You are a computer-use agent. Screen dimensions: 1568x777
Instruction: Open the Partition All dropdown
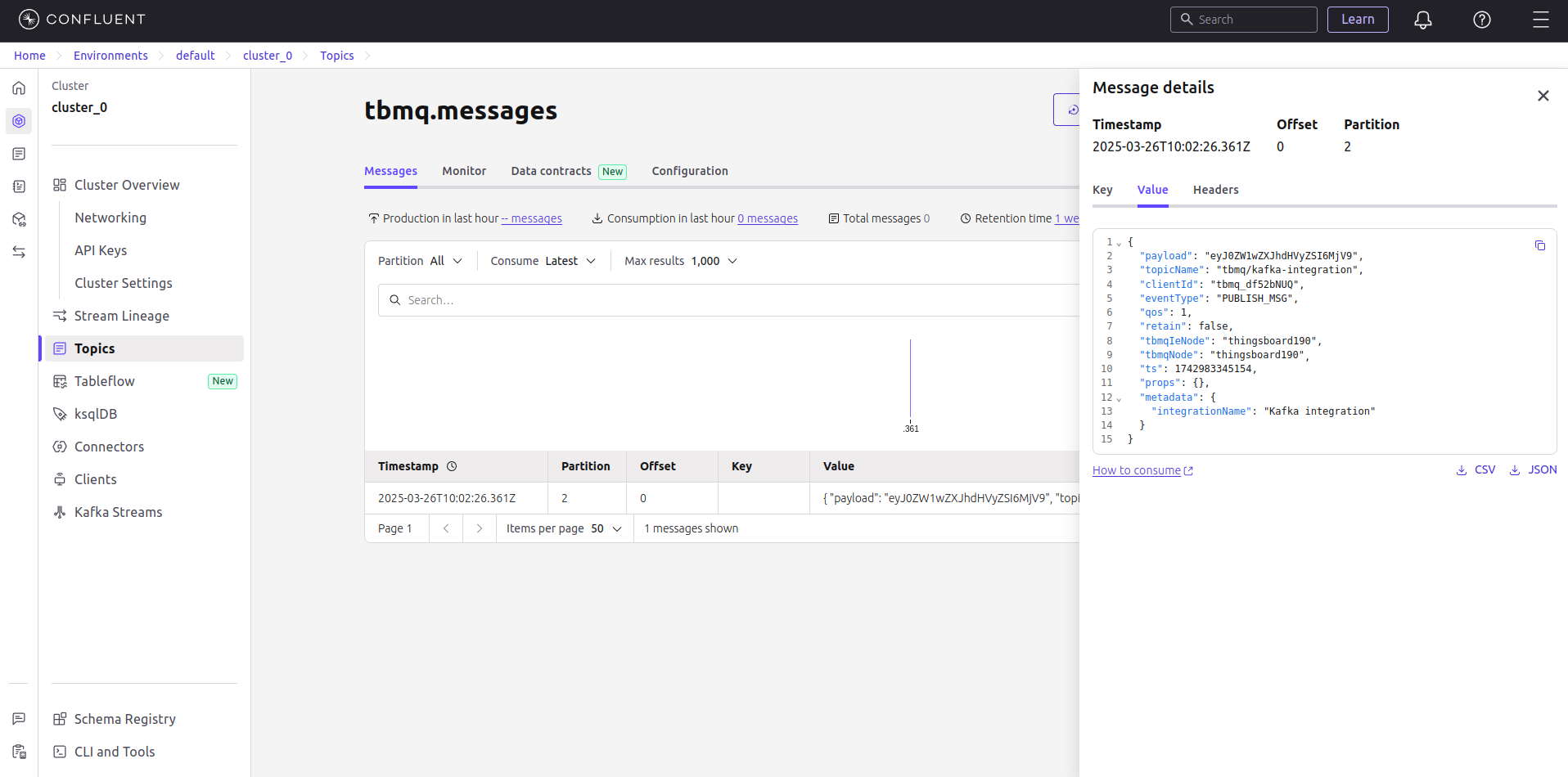click(421, 261)
